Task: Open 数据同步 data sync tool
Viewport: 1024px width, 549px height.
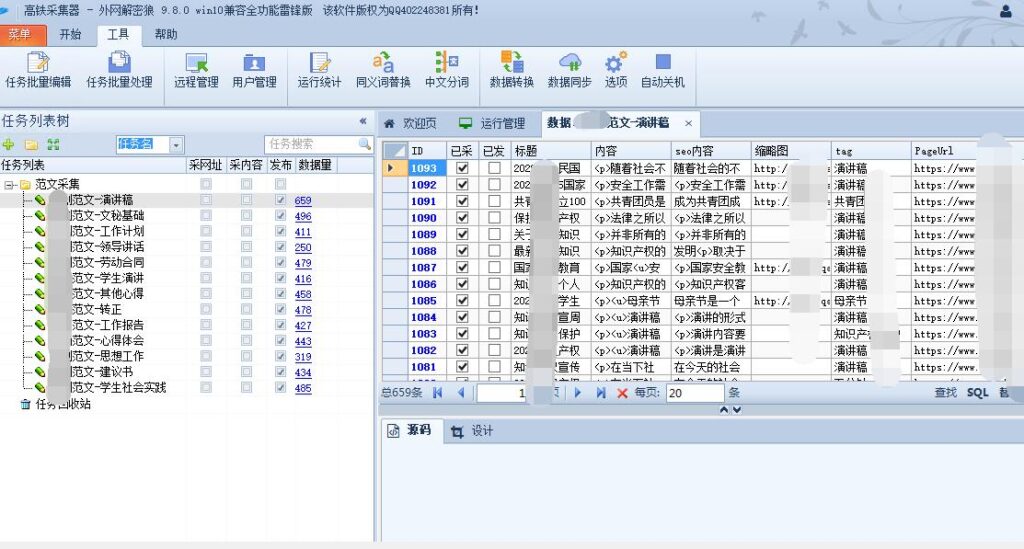Action: click(x=569, y=70)
